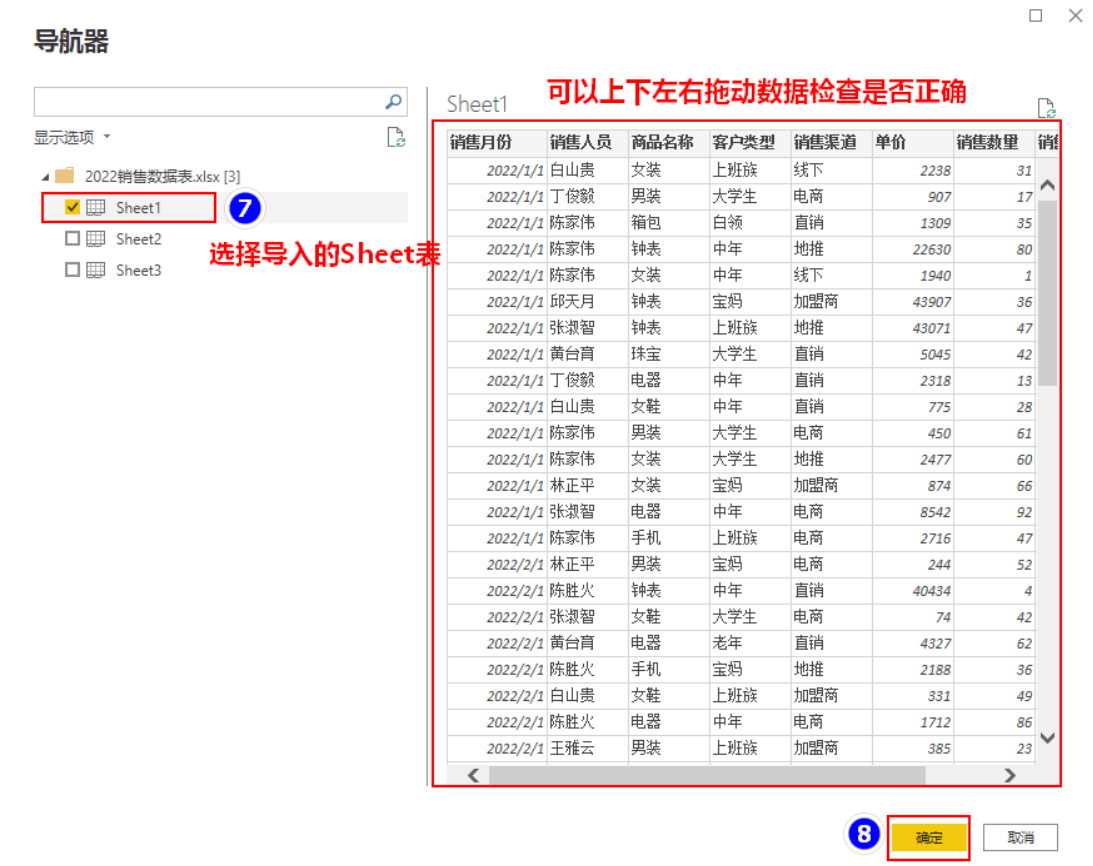Click the Sheet1 table icon

pos(95,207)
